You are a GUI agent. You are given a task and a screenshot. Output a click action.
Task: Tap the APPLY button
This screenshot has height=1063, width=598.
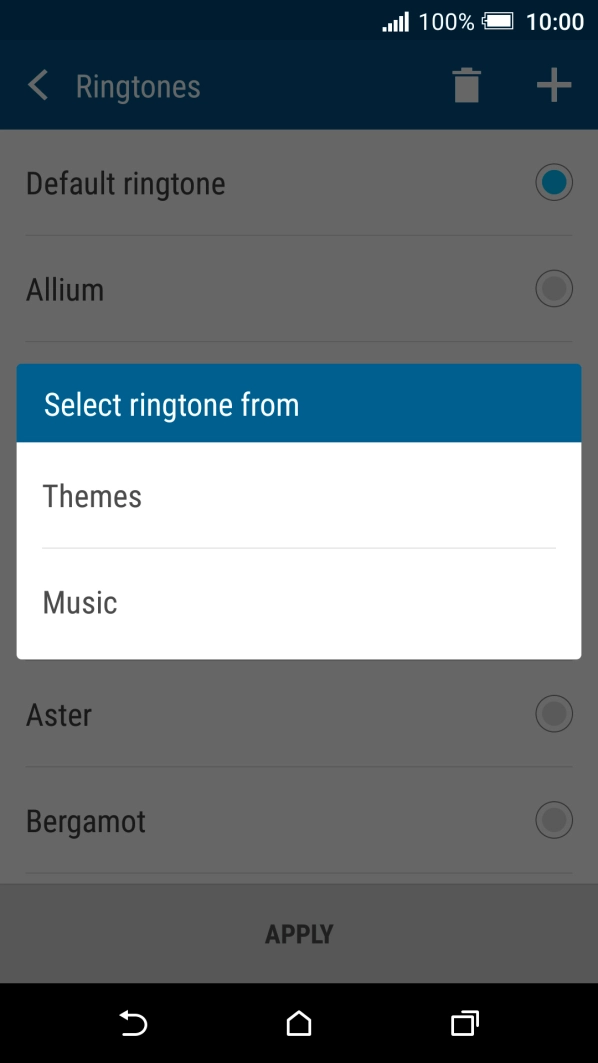[x=299, y=934]
